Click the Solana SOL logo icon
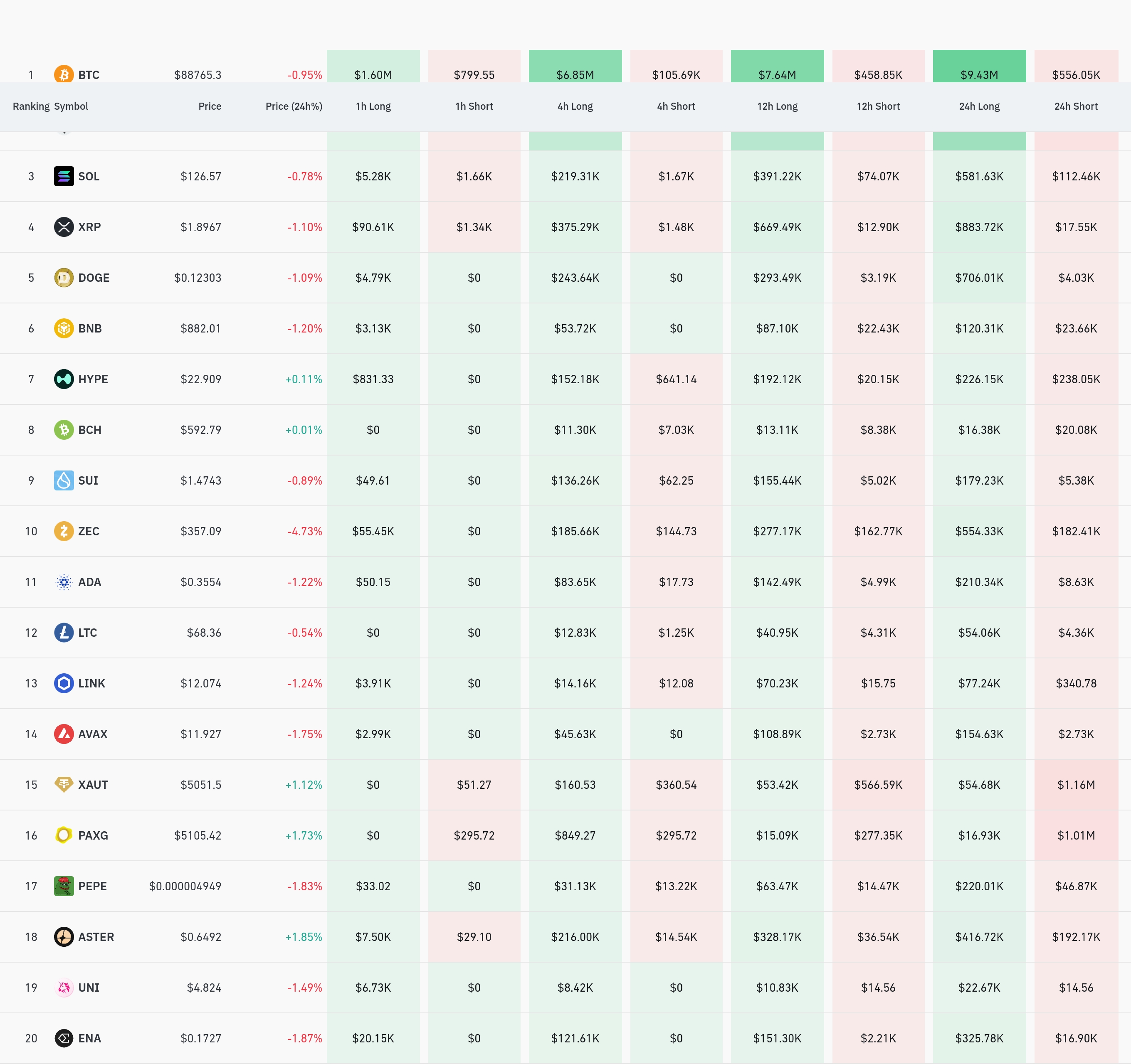Image resolution: width=1131 pixels, height=1064 pixels. tap(64, 176)
